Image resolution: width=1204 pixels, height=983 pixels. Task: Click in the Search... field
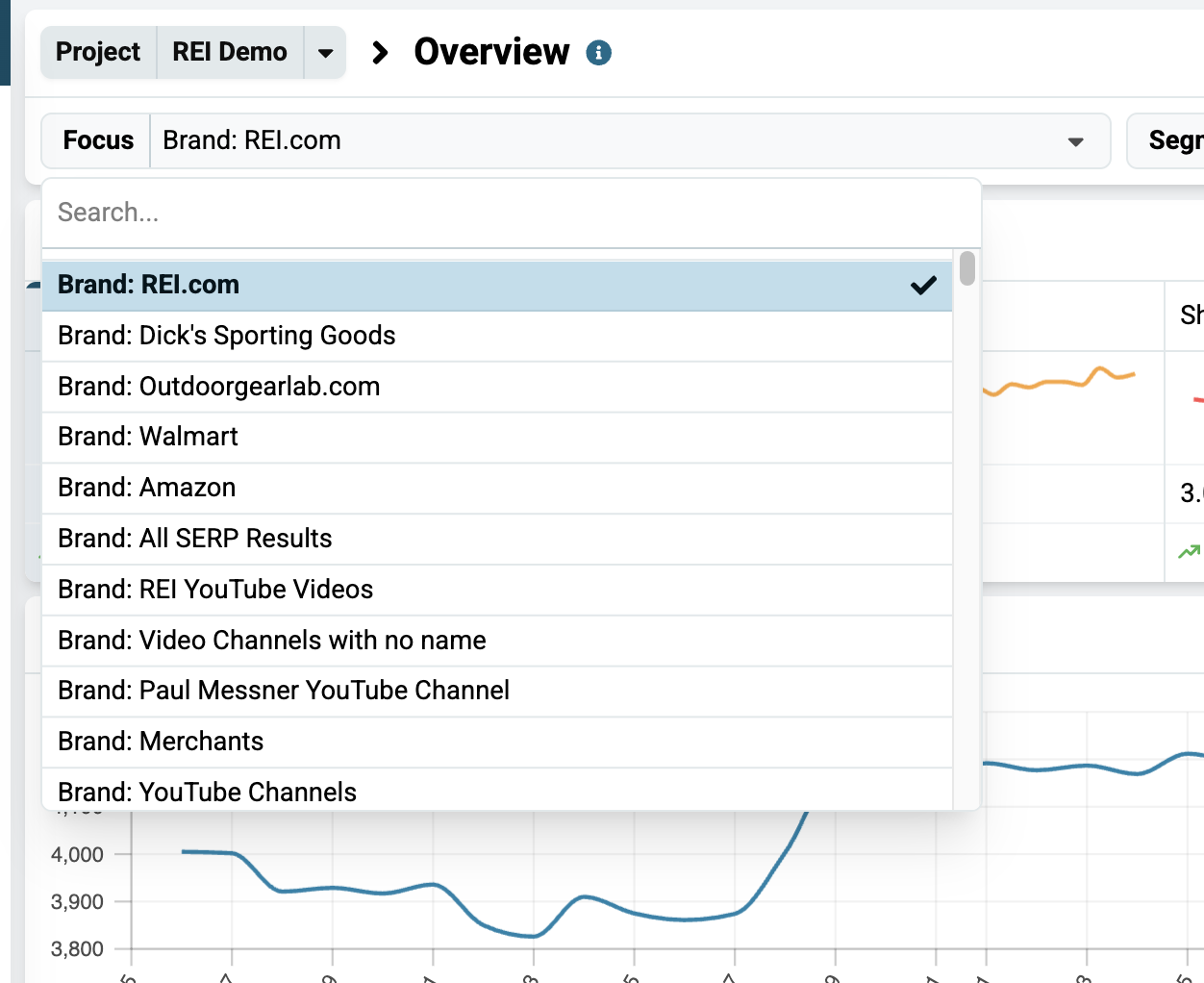tap(511, 213)
